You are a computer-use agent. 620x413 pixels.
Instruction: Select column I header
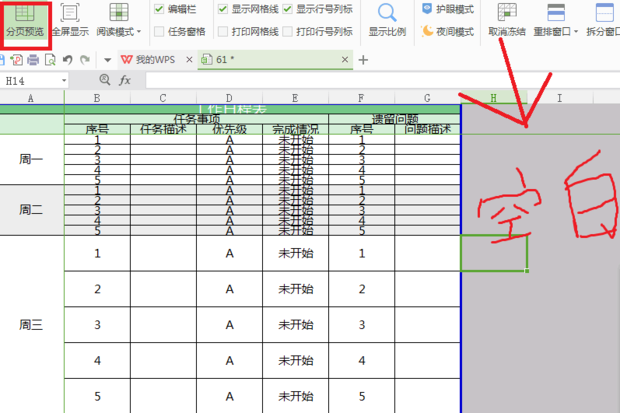coord(560,98)
